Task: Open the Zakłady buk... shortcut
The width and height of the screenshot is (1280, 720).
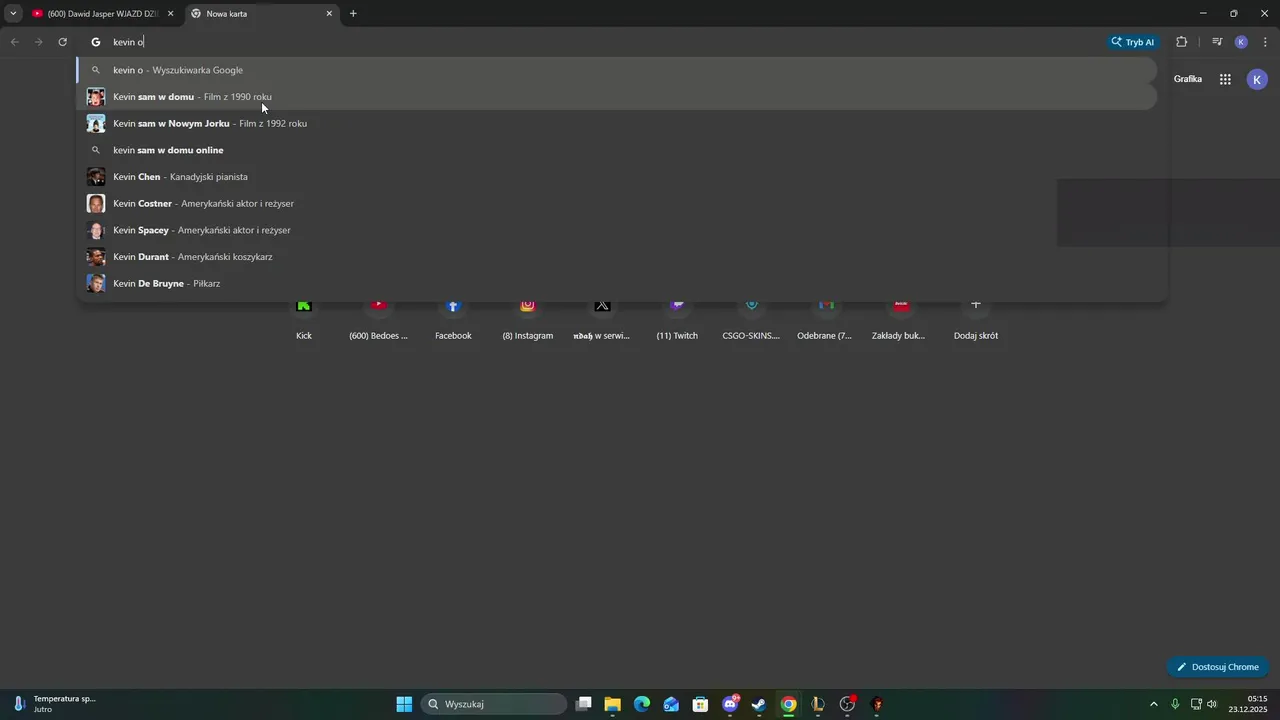Action: tap(899, 320)
